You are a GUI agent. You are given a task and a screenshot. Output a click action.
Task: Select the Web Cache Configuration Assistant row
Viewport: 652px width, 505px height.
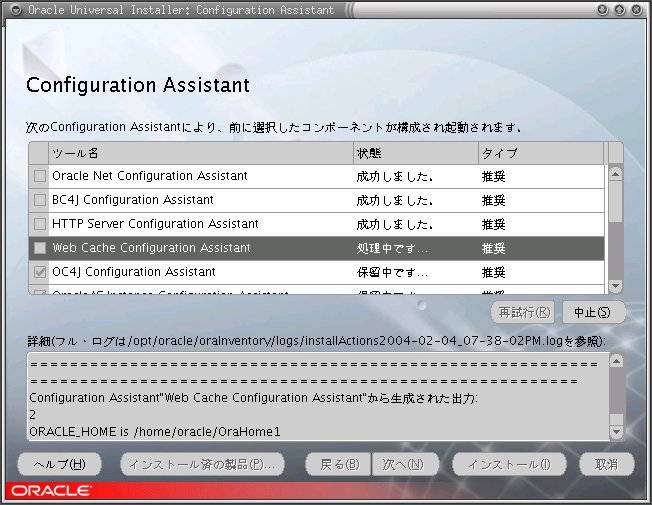pos(316,248)
